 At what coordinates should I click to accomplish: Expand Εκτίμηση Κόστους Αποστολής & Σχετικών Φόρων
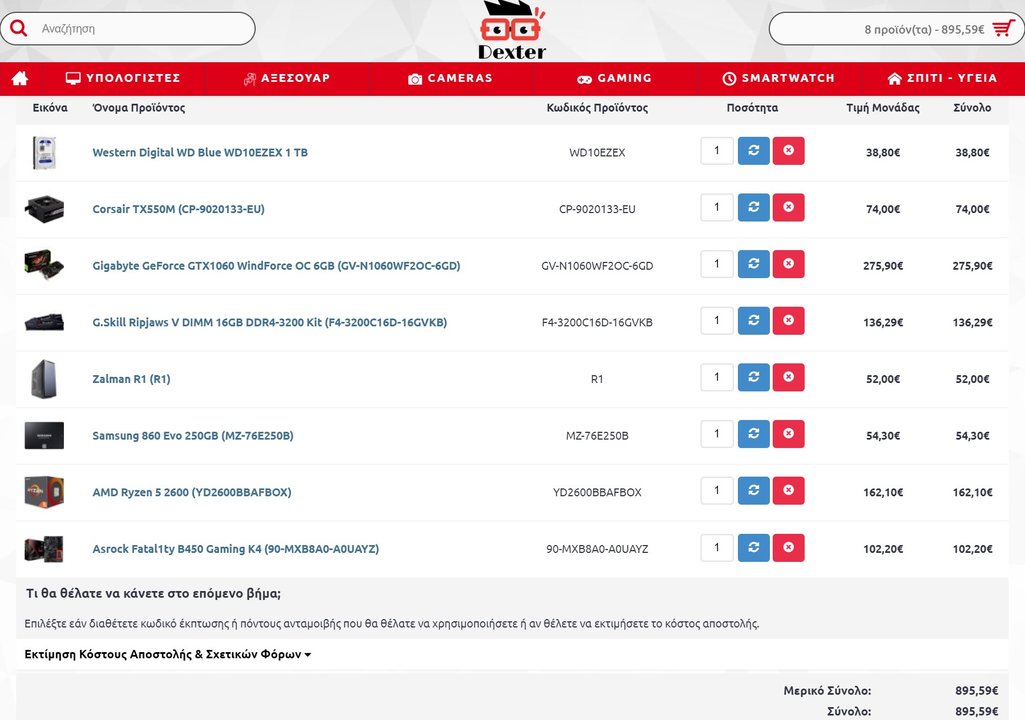click(x=167, y=654)
